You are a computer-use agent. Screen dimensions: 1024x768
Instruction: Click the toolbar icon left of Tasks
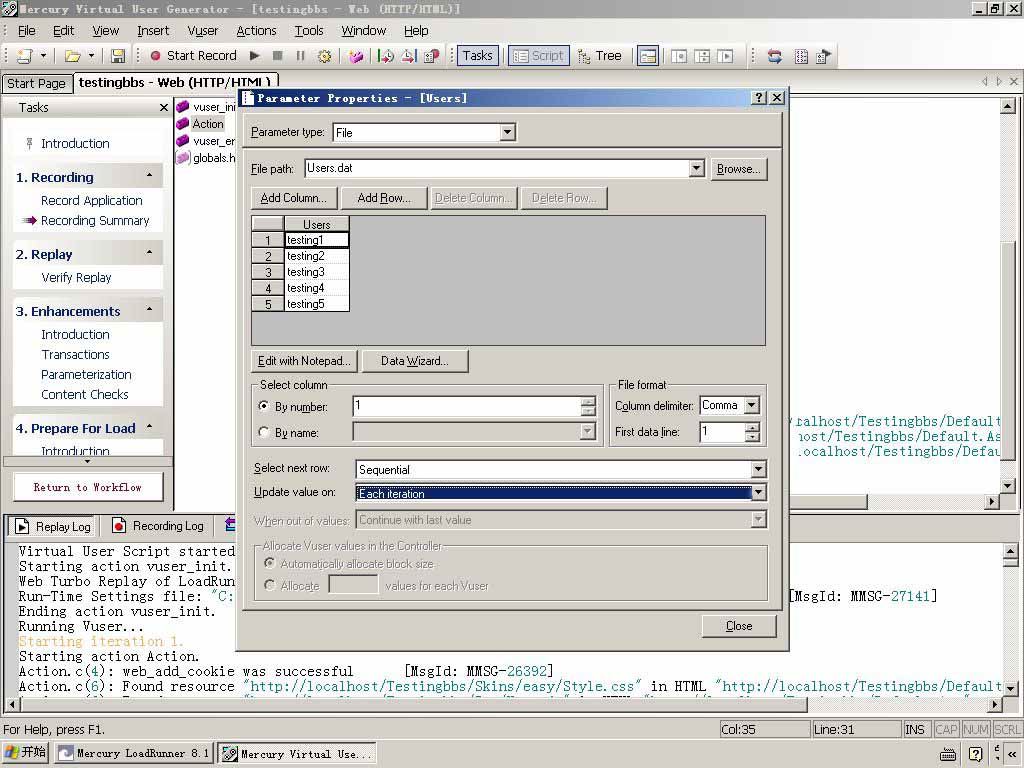[x=432, y=56]
